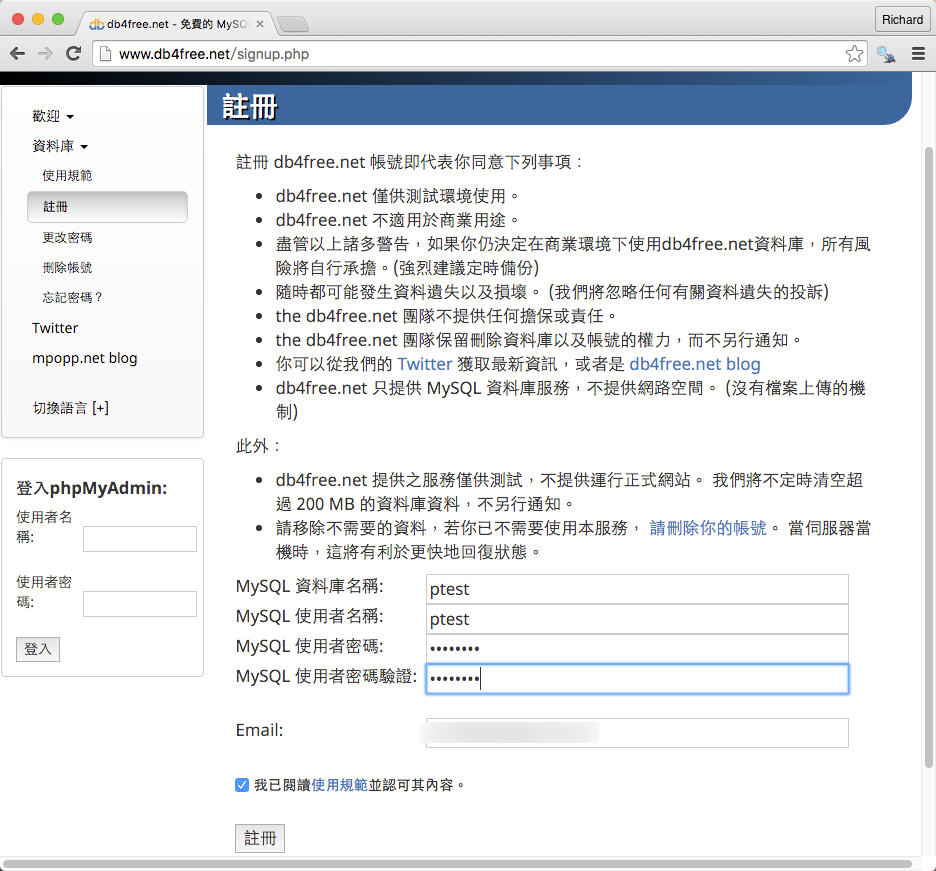Click the vertical page scrollbar
This screenshot has width=936, height=871.
point(928,457)
